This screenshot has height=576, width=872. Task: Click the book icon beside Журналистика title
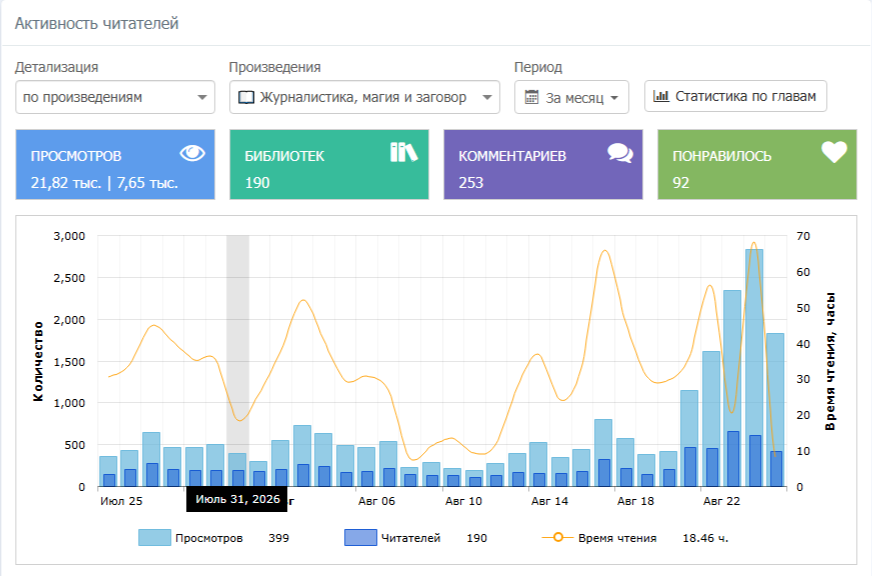click(x=246, y=97)
